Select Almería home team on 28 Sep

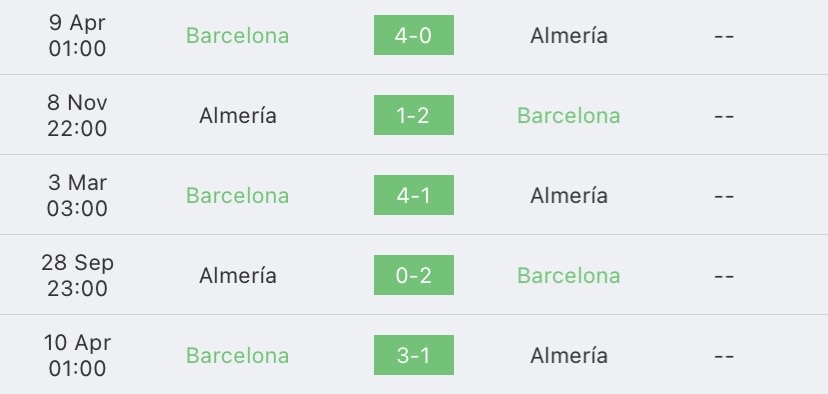(238, 276)
